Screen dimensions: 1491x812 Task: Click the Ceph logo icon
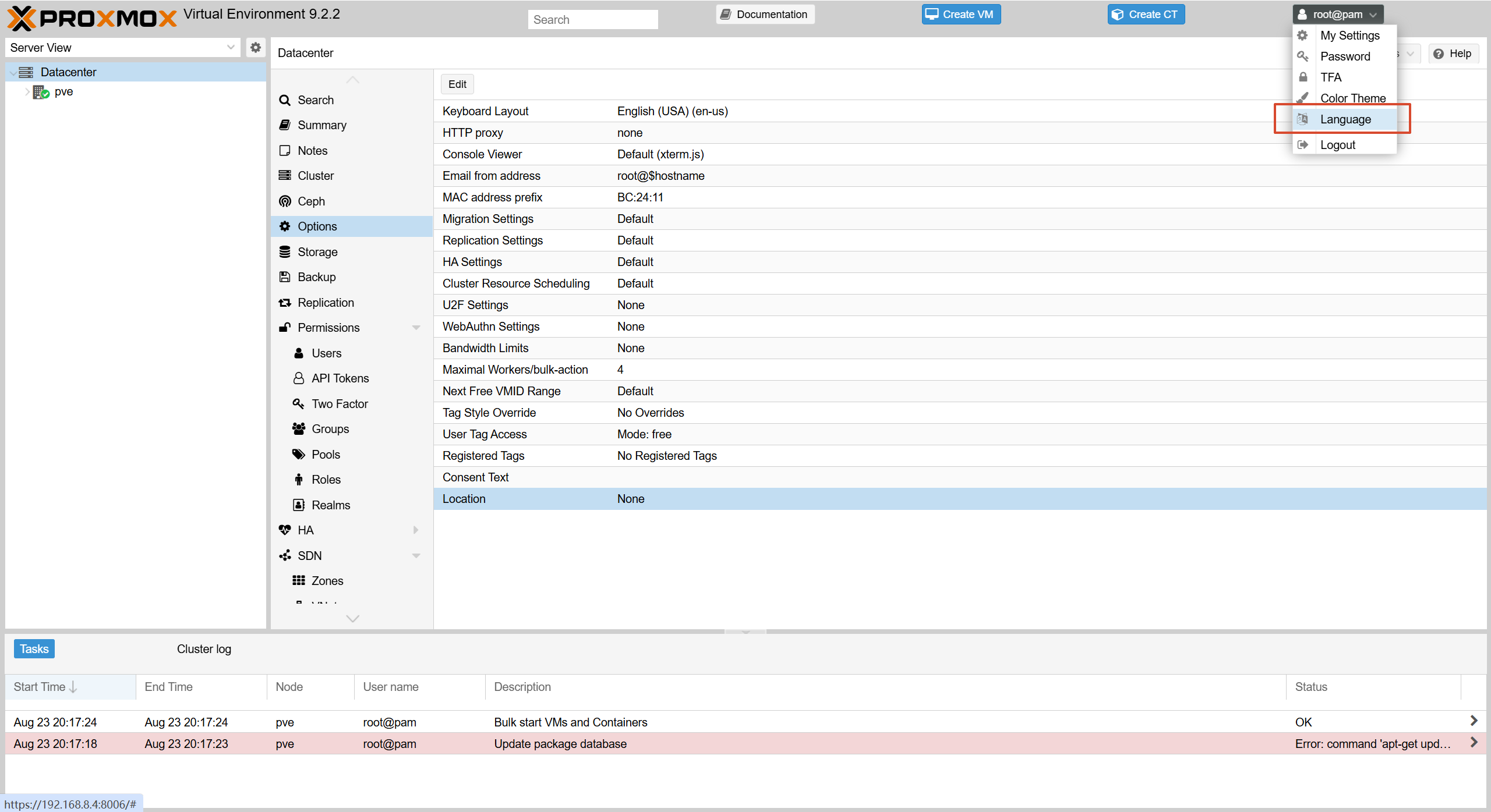(x=285, y=201)
